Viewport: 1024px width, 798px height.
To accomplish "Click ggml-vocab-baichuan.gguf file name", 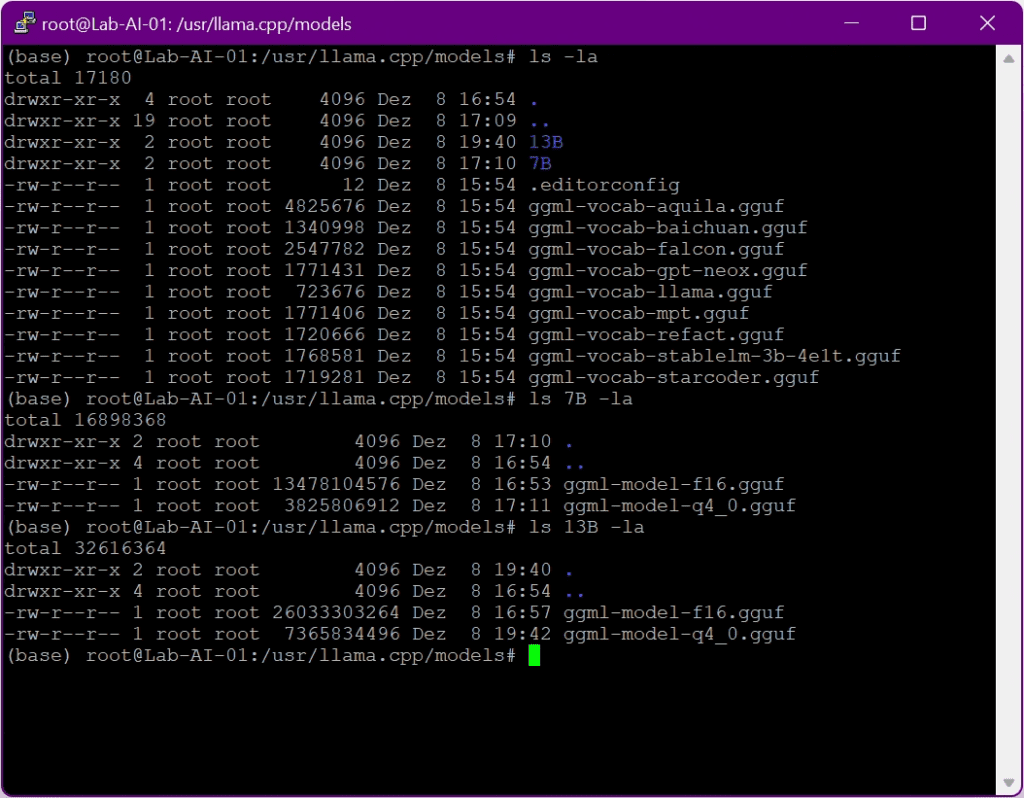I will 667,228.
